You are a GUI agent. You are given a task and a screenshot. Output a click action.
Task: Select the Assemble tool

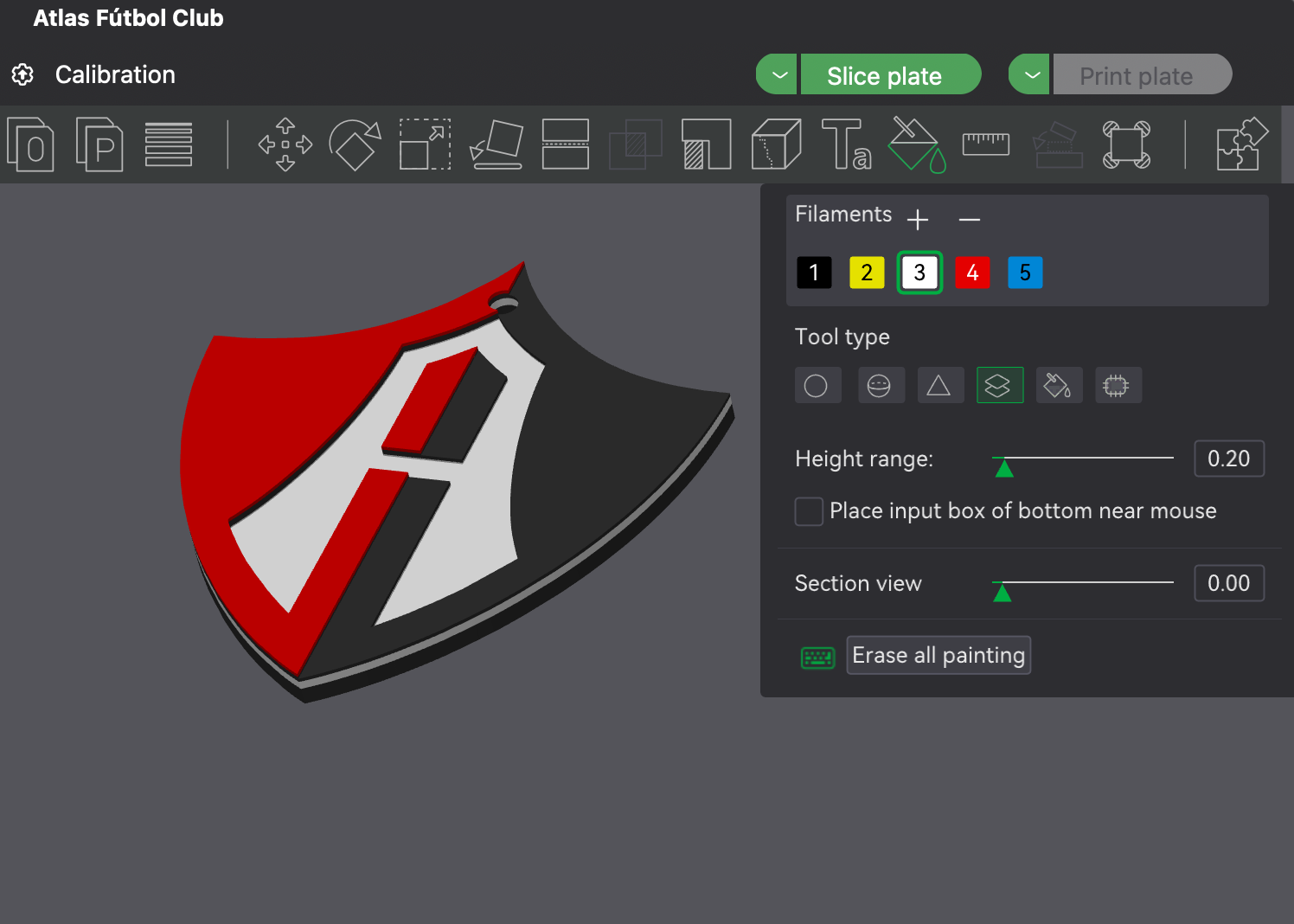(x=1057, y=144)
